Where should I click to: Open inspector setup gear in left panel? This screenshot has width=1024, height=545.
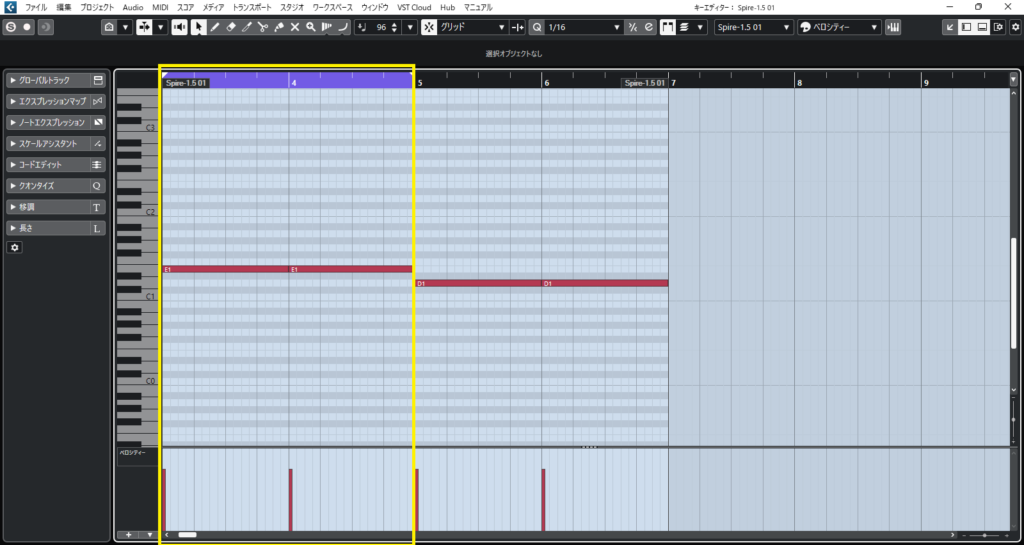click(14, 247)
